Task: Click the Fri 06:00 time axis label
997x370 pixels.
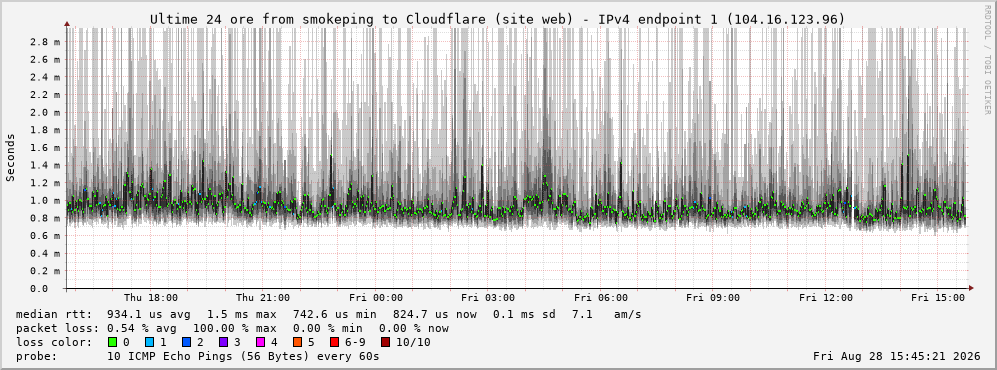Action: [x=601, y=298]
